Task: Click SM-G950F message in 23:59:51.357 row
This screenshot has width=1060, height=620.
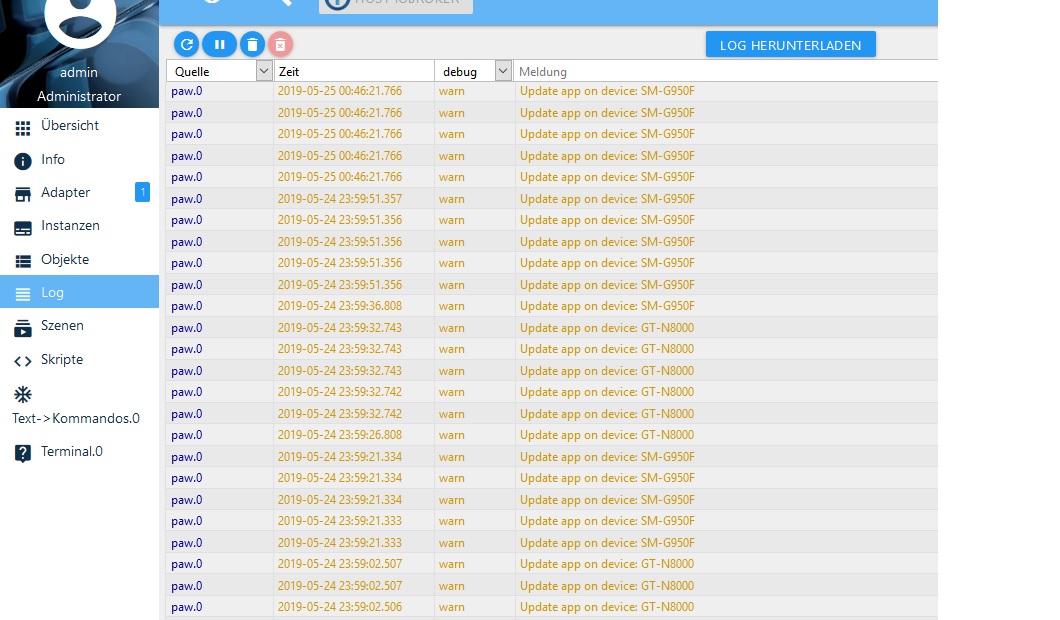Action: click(607, 199)
